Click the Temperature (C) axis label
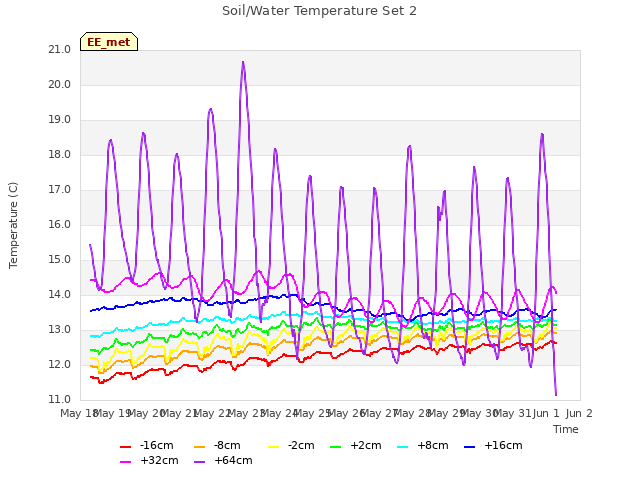 tap(13, 225)
